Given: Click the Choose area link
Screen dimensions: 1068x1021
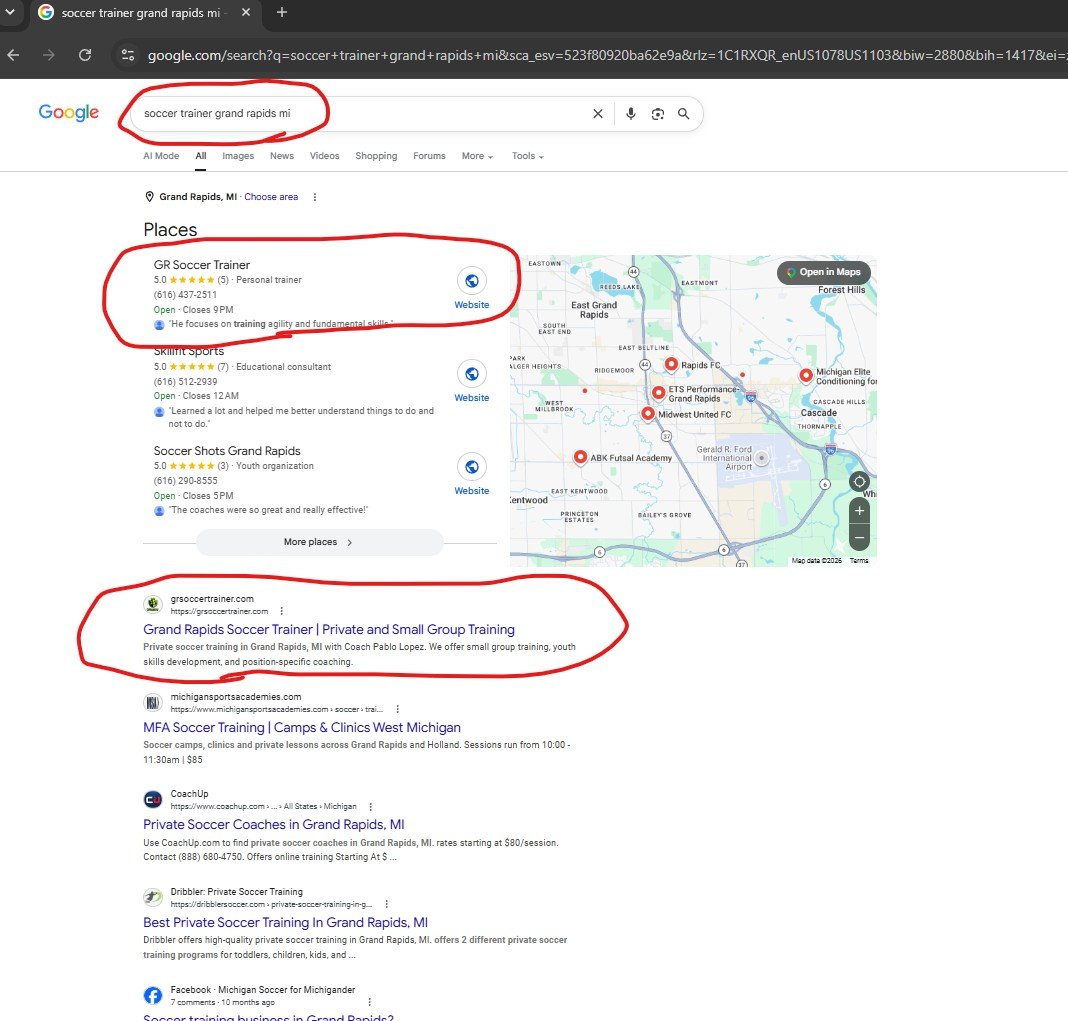Looking at the screenshot, I should [x=271, y=197].
